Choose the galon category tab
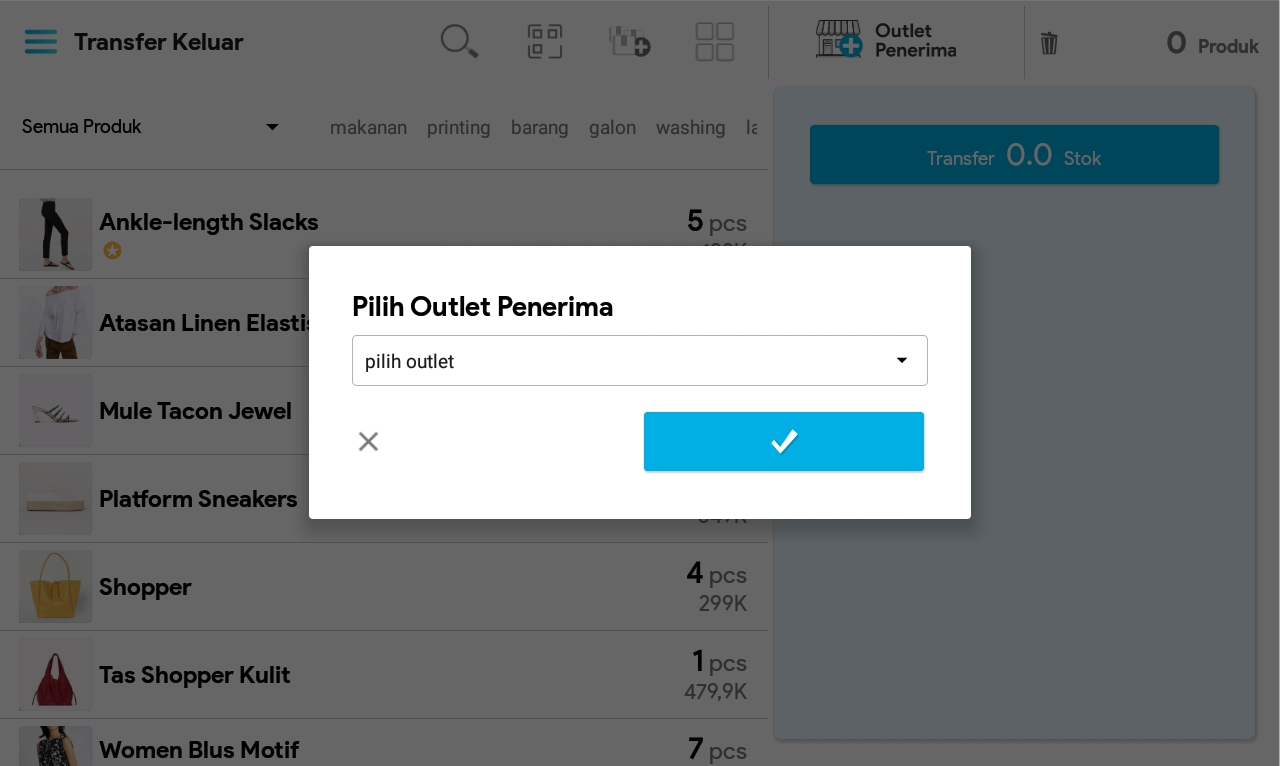The height and width of the screenshot is (766, 1280). click(x=612, y=128)
